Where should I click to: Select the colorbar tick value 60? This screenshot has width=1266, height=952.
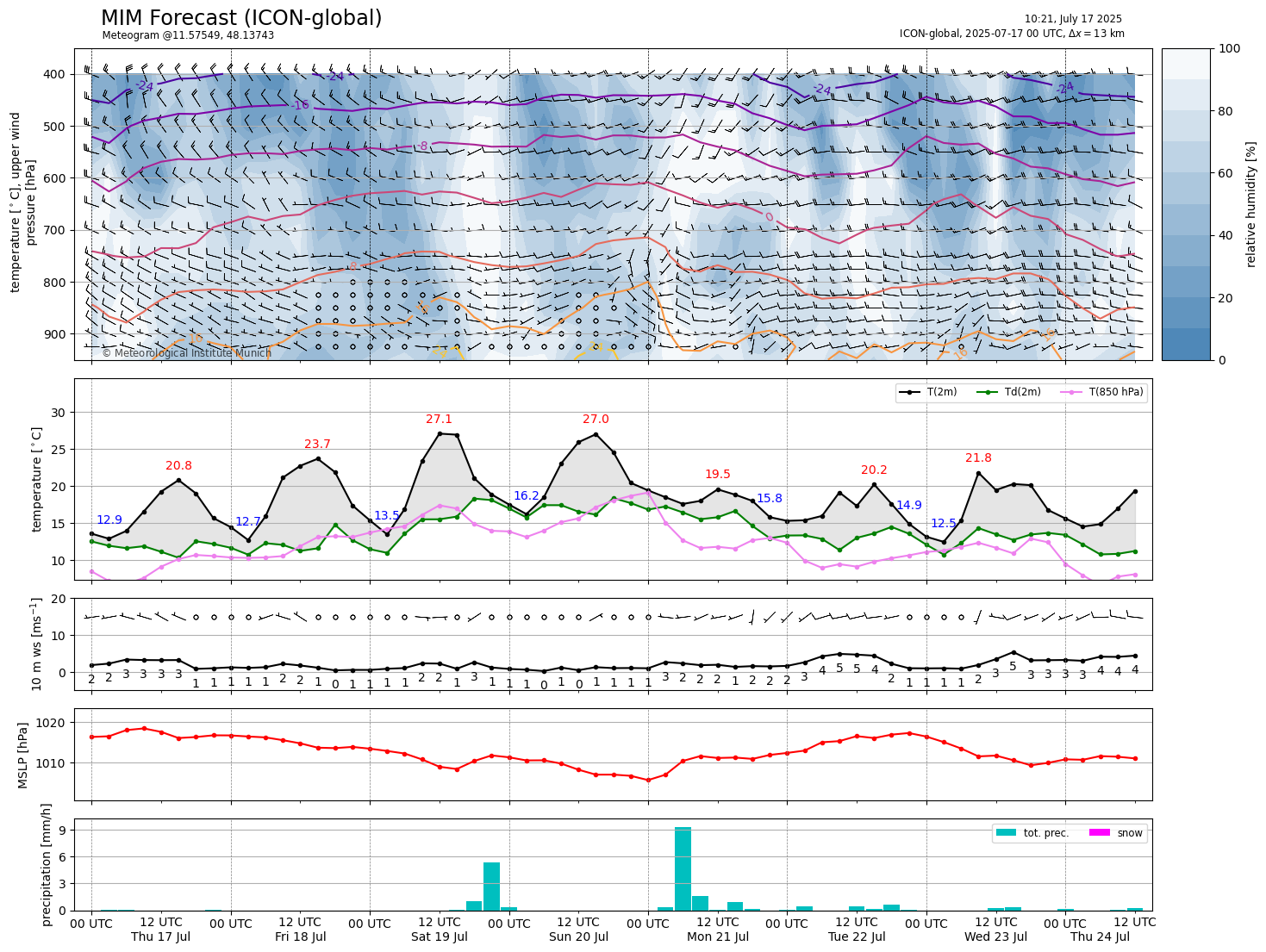pos(1225,173)
